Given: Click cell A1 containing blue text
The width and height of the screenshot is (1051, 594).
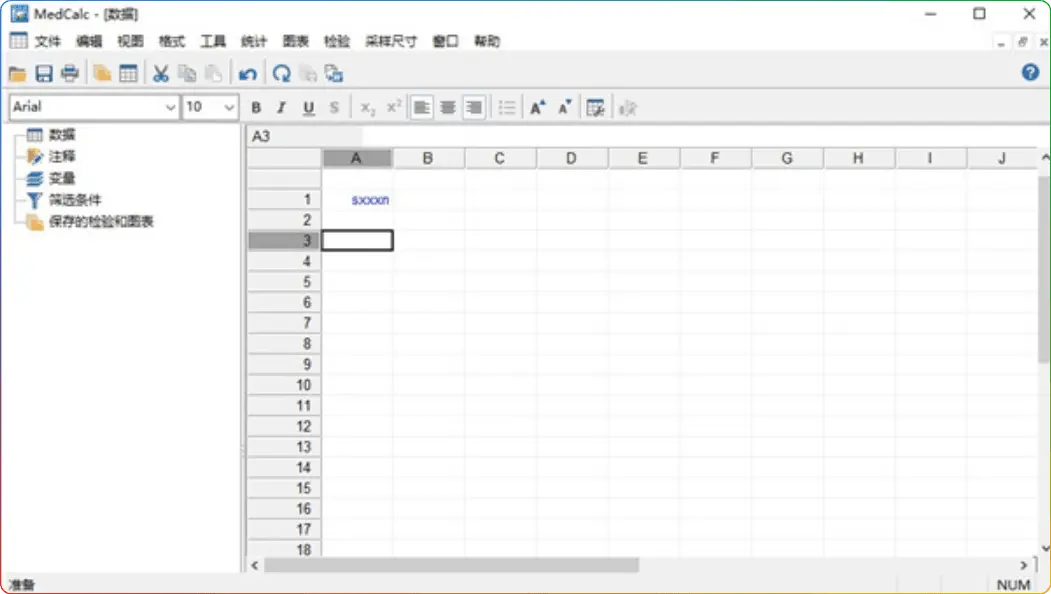Looking at the screenshot, I should point(357,200).
